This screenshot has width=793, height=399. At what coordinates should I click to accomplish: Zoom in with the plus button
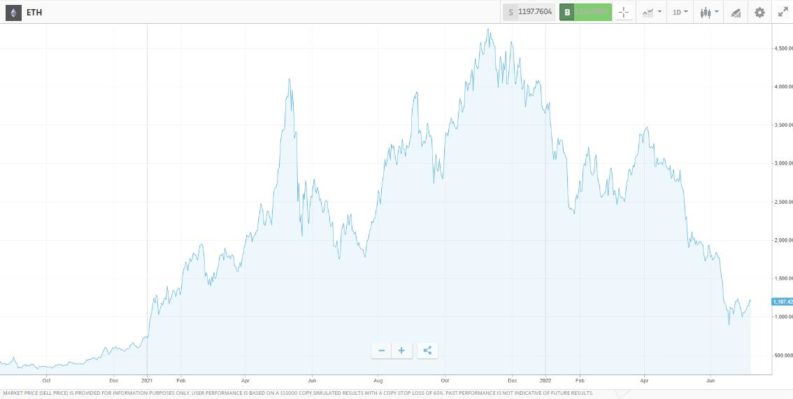[402, 350]
